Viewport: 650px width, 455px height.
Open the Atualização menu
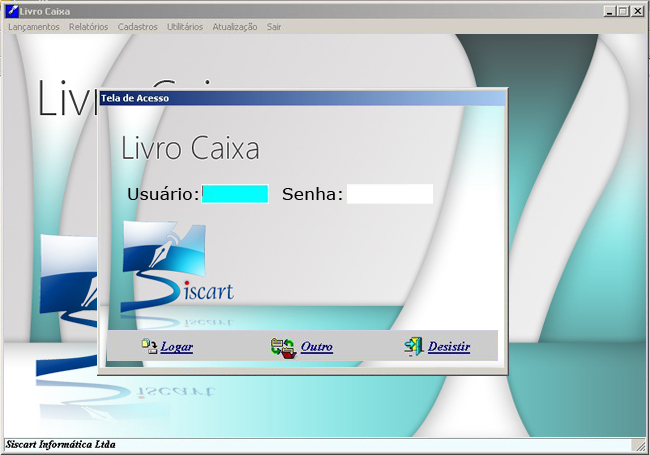pyautogui.click(x=235, y=27)
